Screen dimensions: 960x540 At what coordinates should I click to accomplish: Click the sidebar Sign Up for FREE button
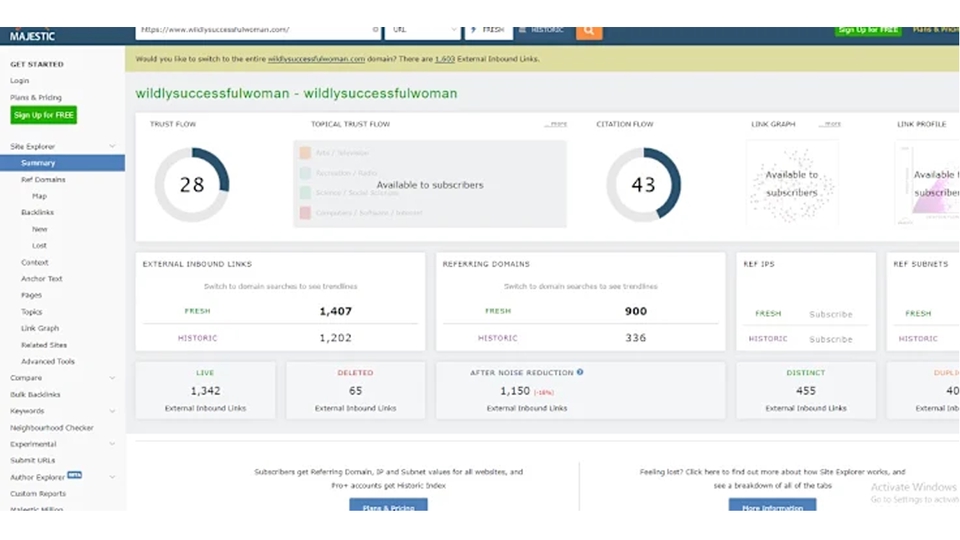tap(43, 115)
